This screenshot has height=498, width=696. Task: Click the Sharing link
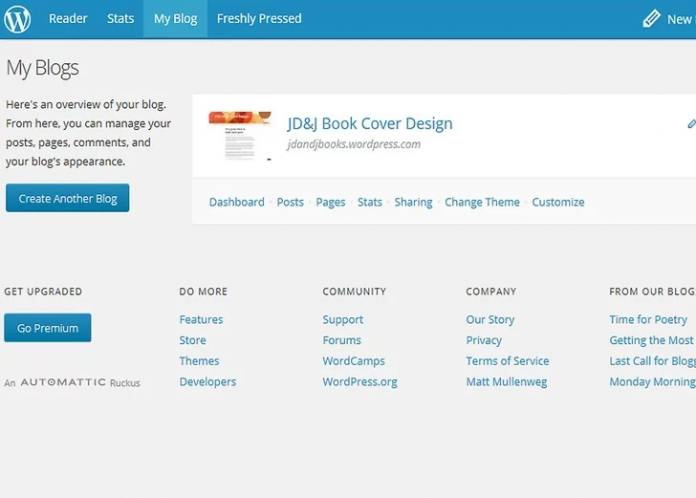(413, 202)
